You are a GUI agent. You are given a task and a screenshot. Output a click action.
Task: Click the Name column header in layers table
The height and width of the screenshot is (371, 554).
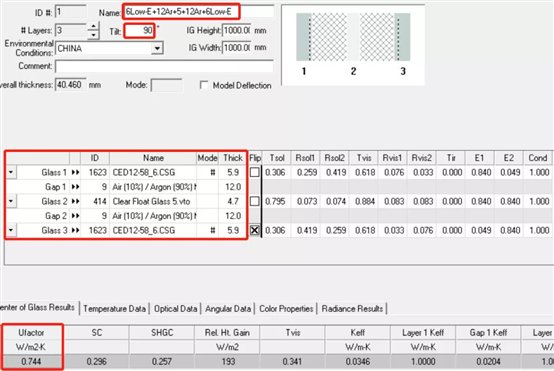pos(153,158)
